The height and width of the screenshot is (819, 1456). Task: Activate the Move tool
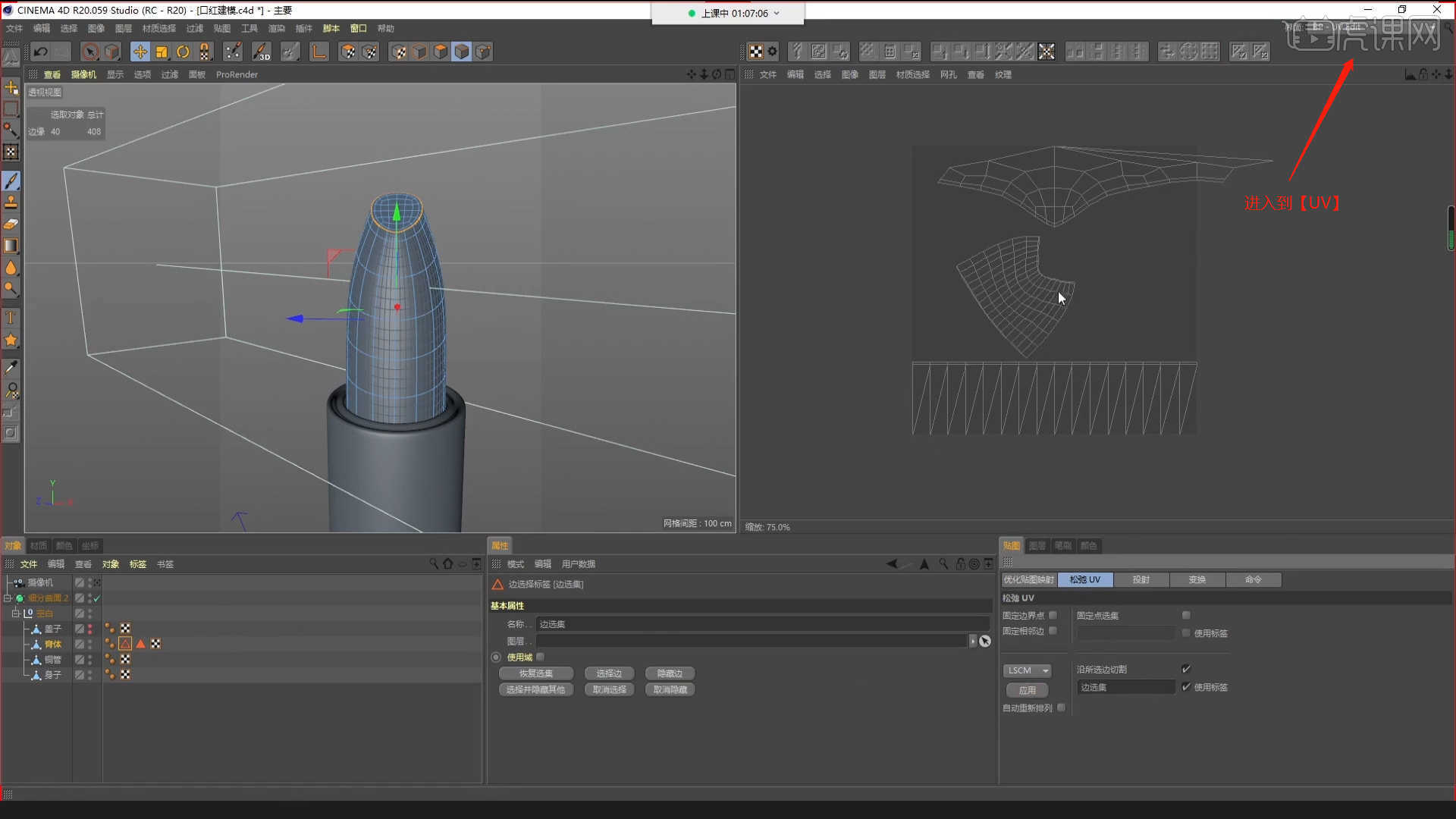coord(140,52)
